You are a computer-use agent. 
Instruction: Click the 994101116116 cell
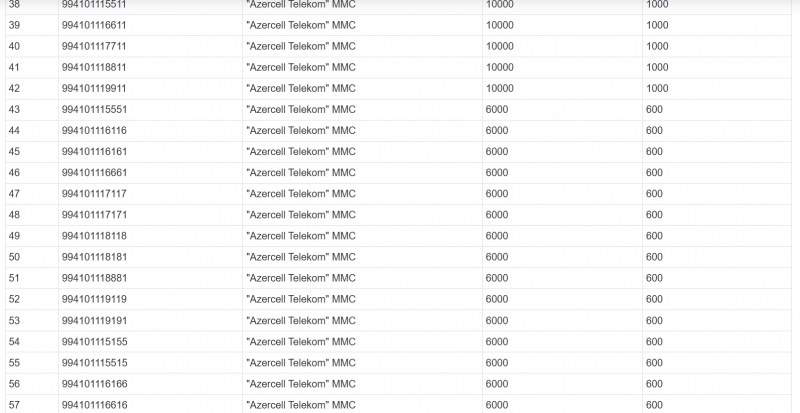tap(94, 130)
